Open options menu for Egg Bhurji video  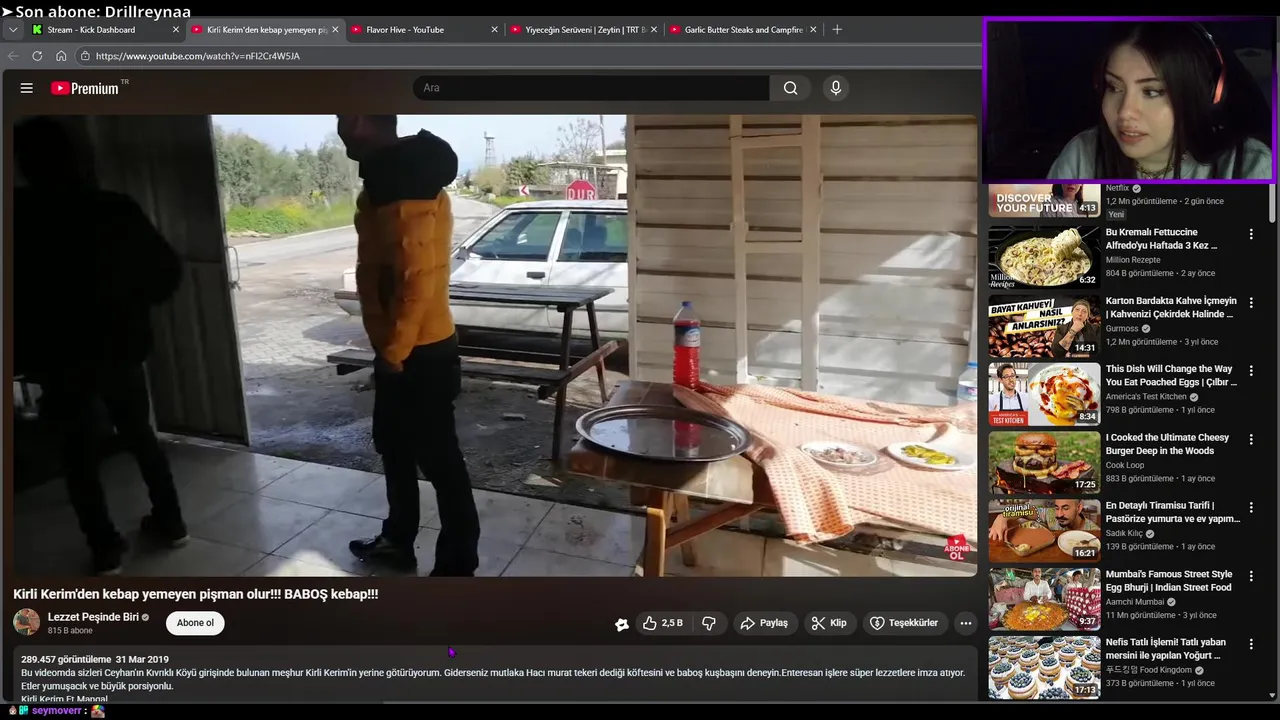[1251, 576]
